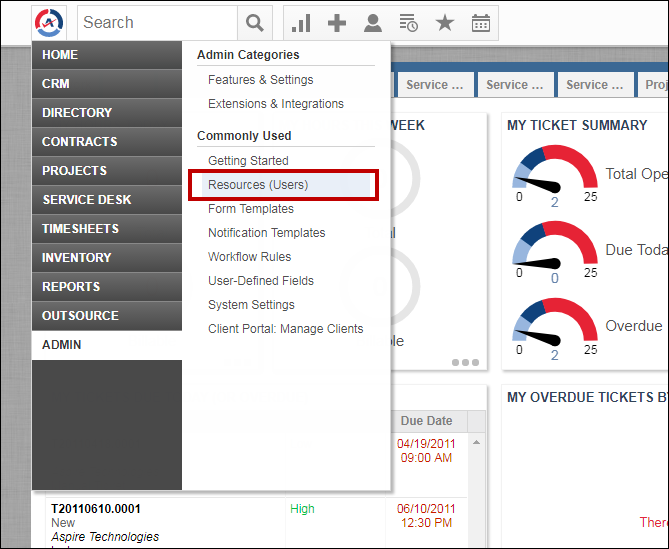This screenshot has width=669, height=549.
Task: Click the recent history clock icon
Action: coord(408,23)
